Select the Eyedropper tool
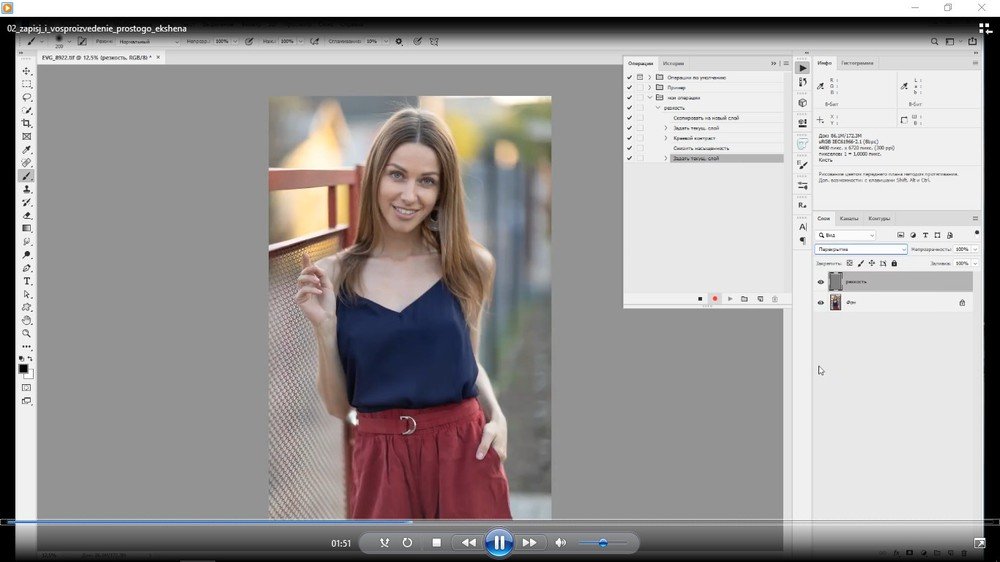Viewport: 1000px width, 562px height. point(27,149)
